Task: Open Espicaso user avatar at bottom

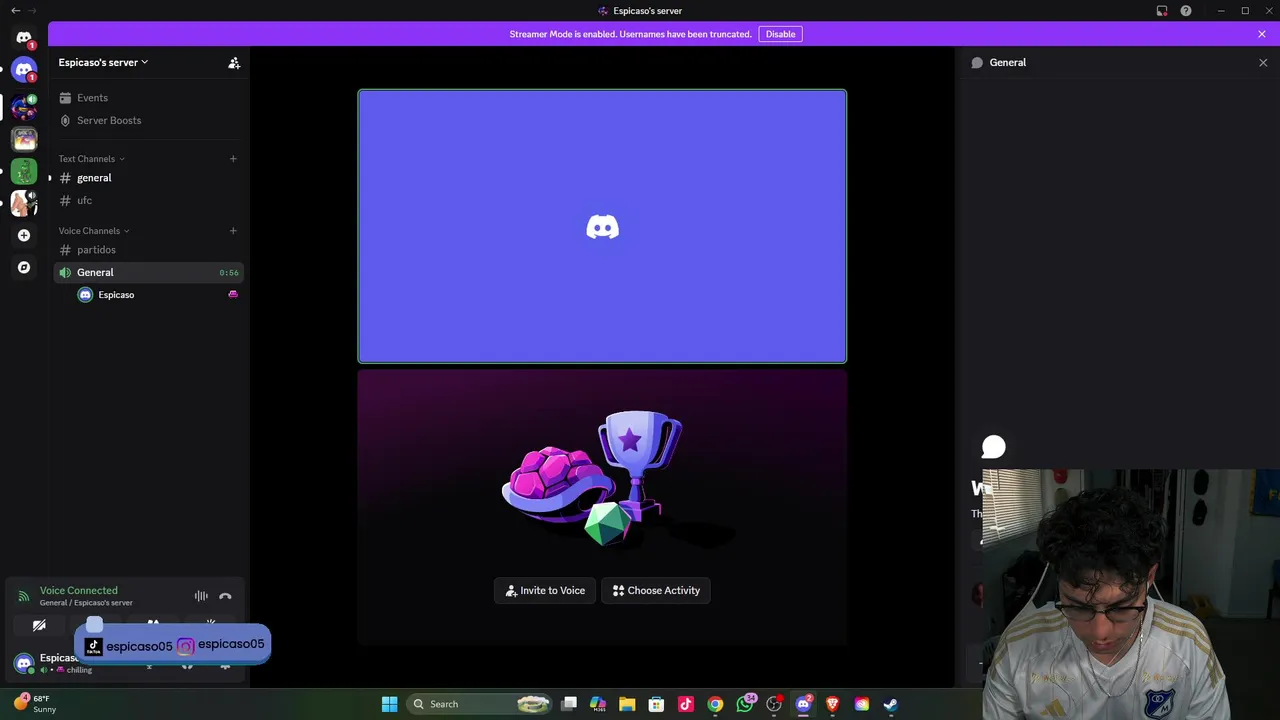Action: point(24,663)
